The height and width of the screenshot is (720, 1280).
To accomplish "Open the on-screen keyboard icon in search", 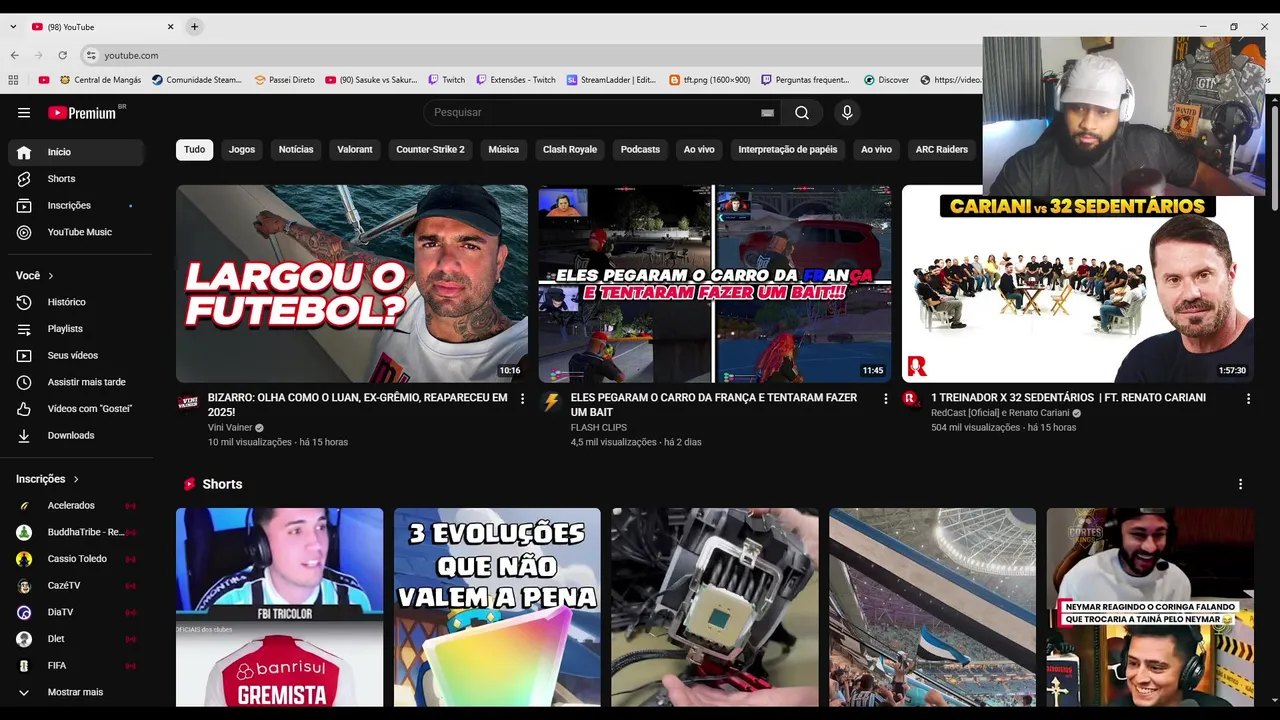I will tap(767, 113).
